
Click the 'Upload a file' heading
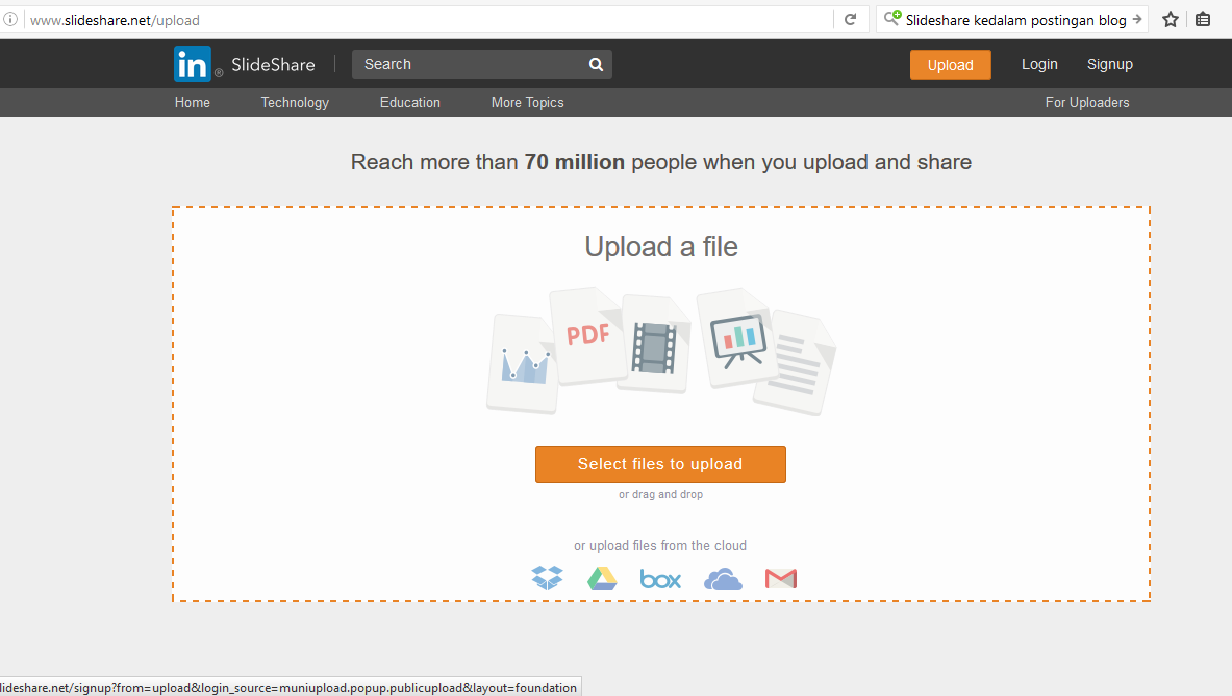point(661,246)
